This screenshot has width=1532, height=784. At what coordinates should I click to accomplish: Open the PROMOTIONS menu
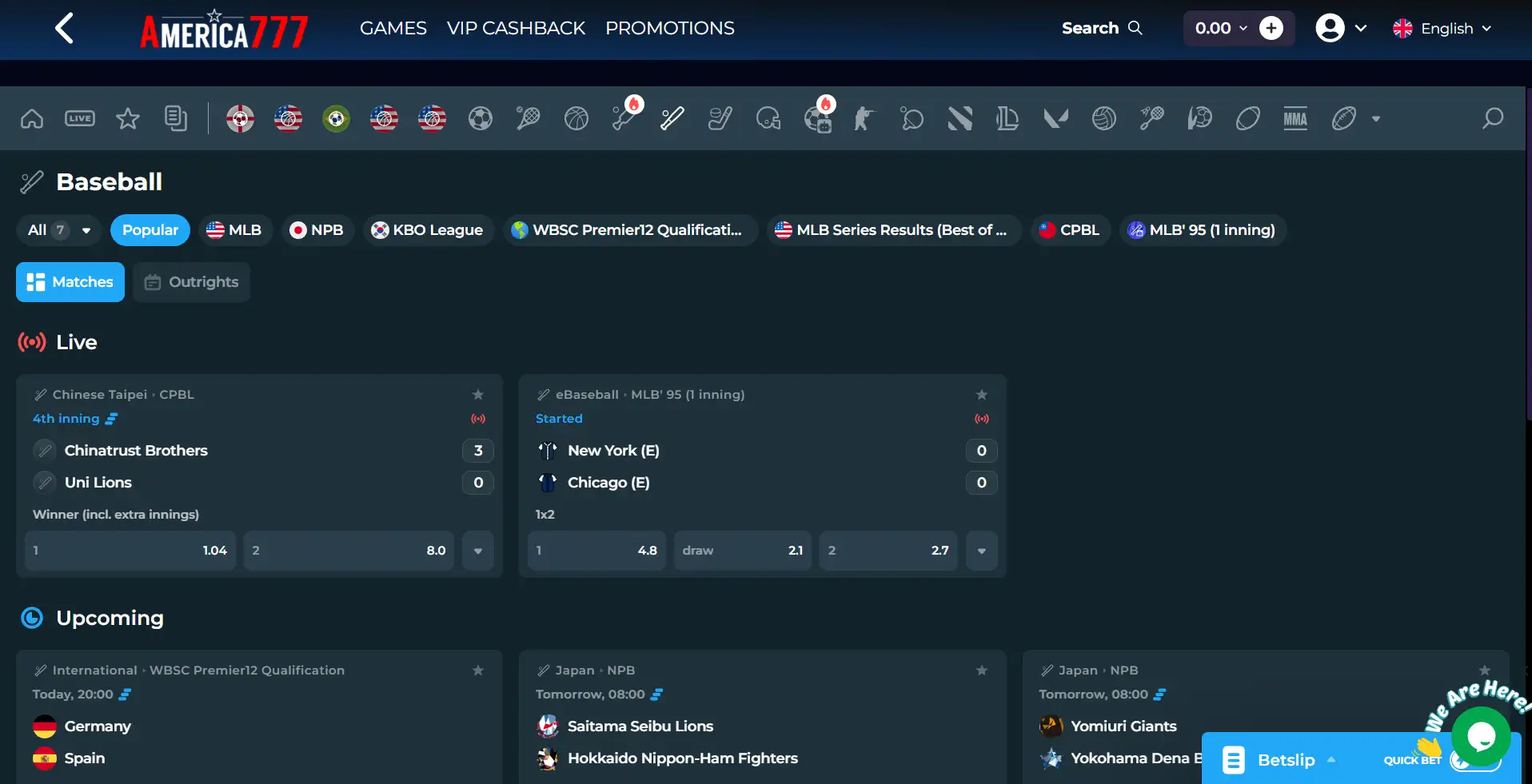(x=670, y=29)
